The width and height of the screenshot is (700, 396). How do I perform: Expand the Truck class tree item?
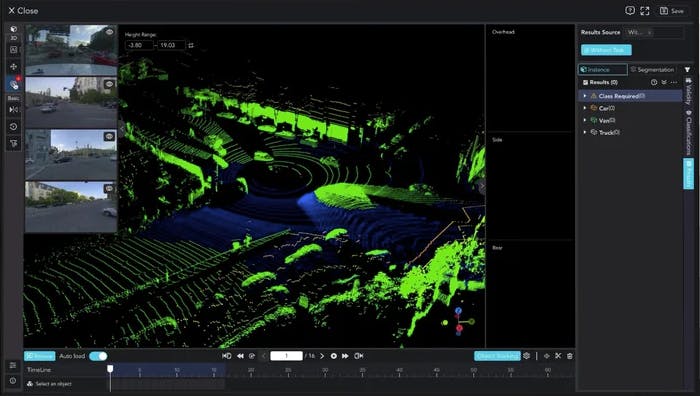(585, 132)
